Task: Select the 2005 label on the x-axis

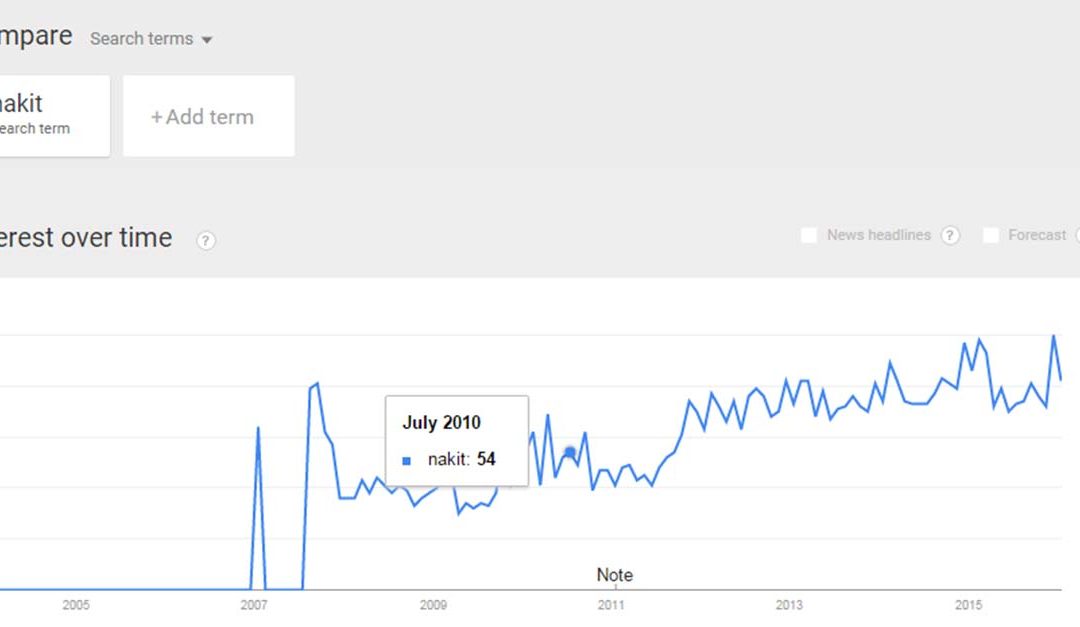Action: (76, 605)
